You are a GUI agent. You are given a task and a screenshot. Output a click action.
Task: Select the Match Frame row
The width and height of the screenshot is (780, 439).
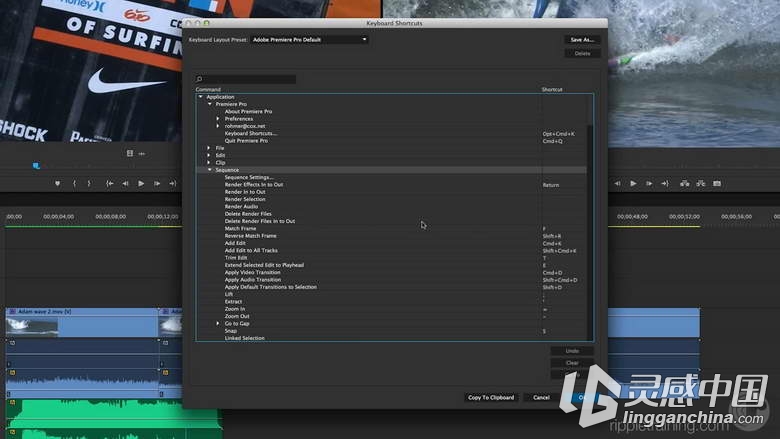391,229
